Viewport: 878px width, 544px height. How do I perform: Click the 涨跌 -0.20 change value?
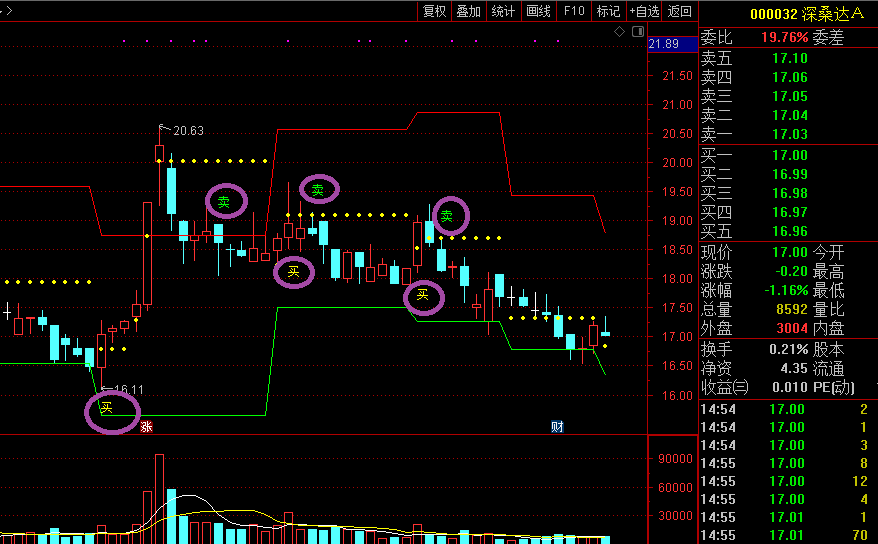click(x=791, y=271)
